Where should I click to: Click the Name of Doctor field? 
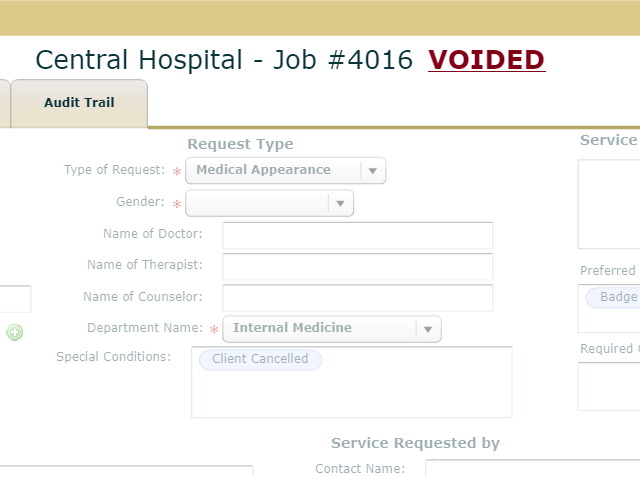[x=358, y=235]
